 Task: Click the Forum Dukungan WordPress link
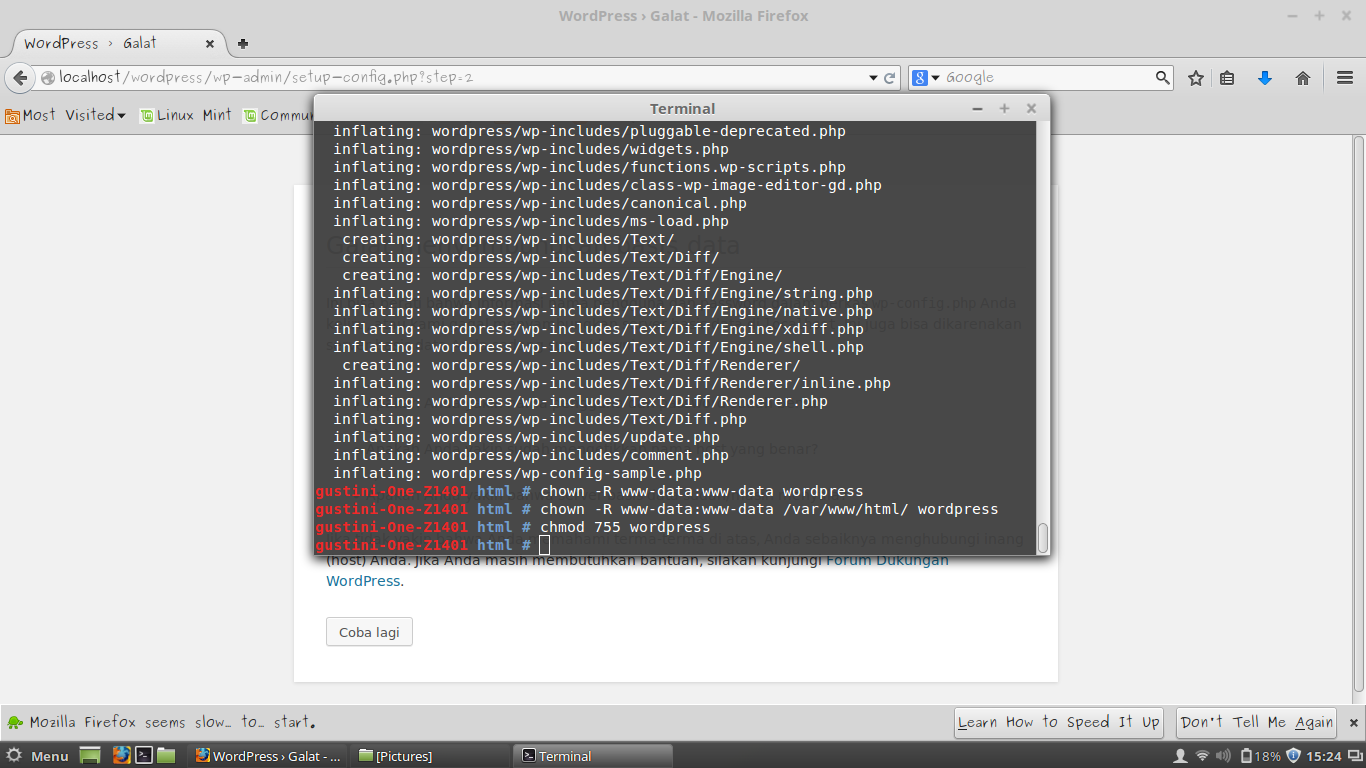pyautogui.click(x=637, y=570)
